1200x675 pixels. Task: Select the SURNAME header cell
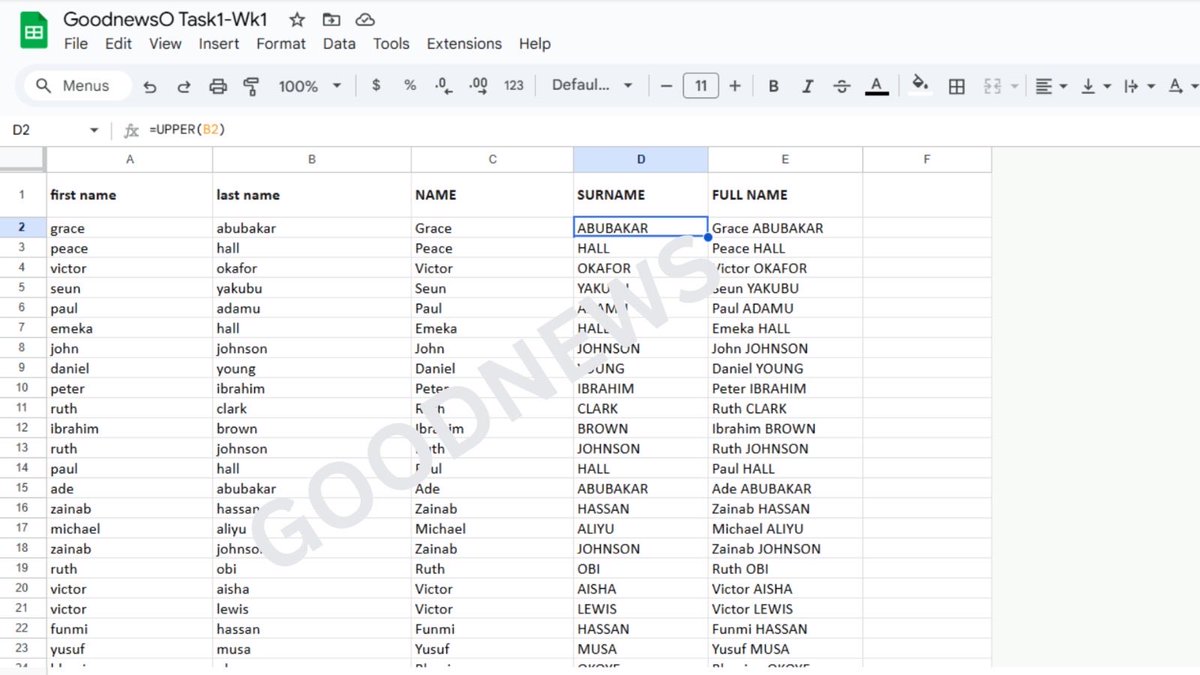(641, 194)
